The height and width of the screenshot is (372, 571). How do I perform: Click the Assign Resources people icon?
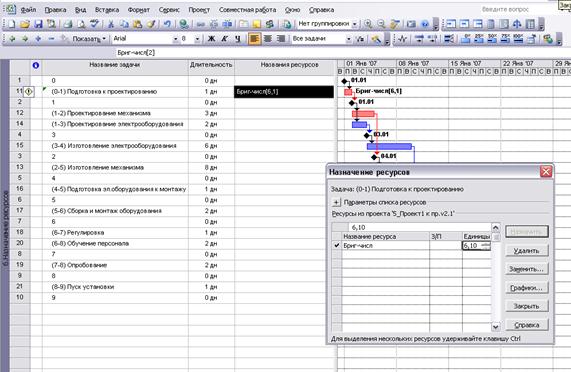click(x=270, y=24)
